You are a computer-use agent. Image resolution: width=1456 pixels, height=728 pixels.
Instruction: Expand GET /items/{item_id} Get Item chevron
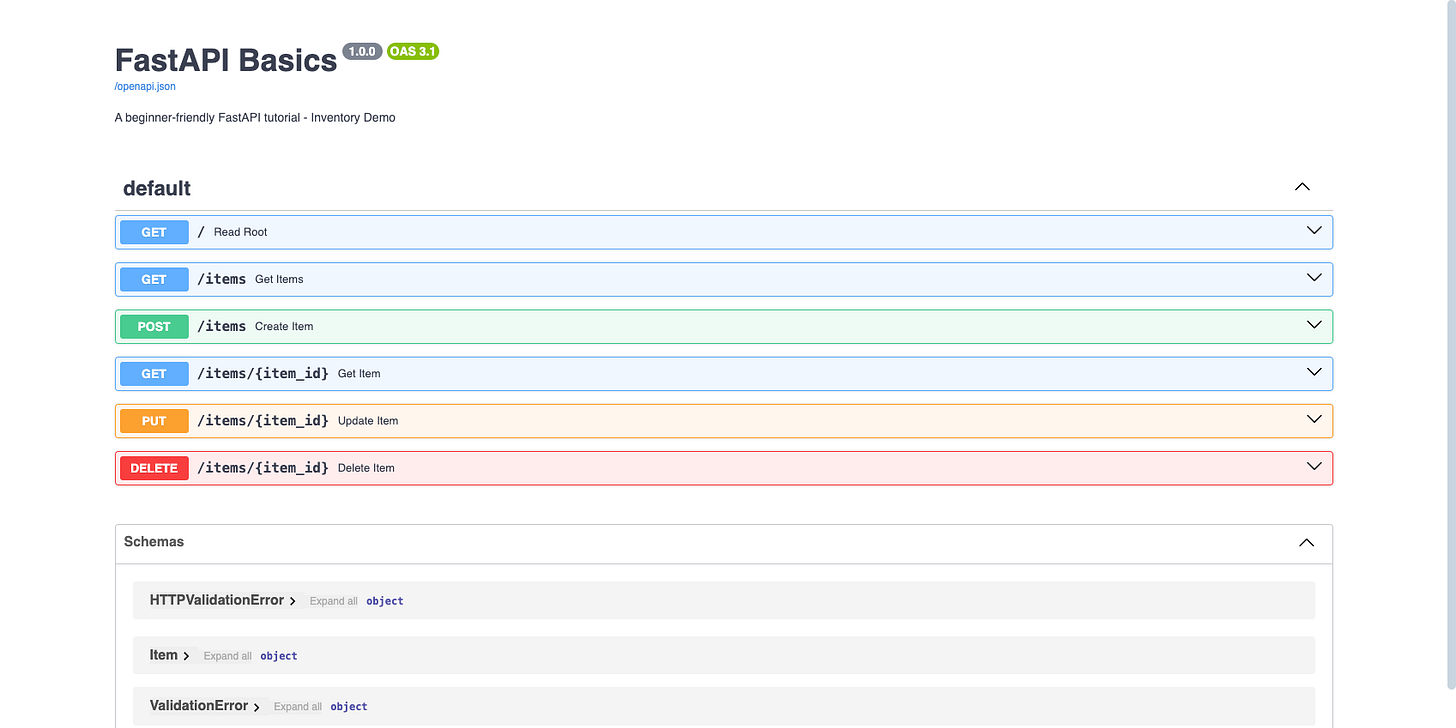1315,372
